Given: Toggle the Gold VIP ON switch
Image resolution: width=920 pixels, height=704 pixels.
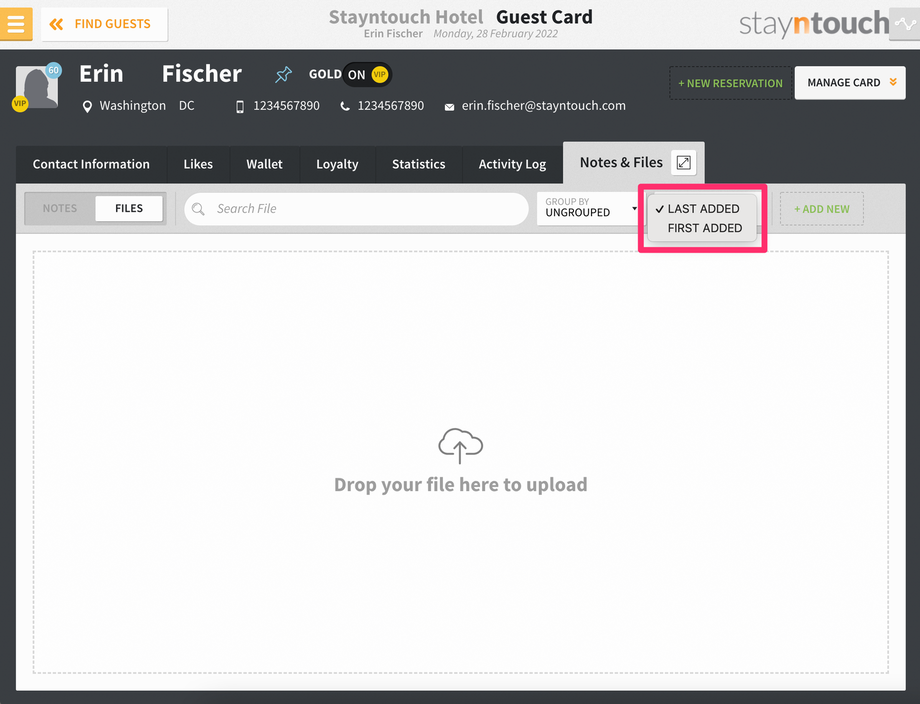Looking at the screenshot, I should tap(367, 75).
